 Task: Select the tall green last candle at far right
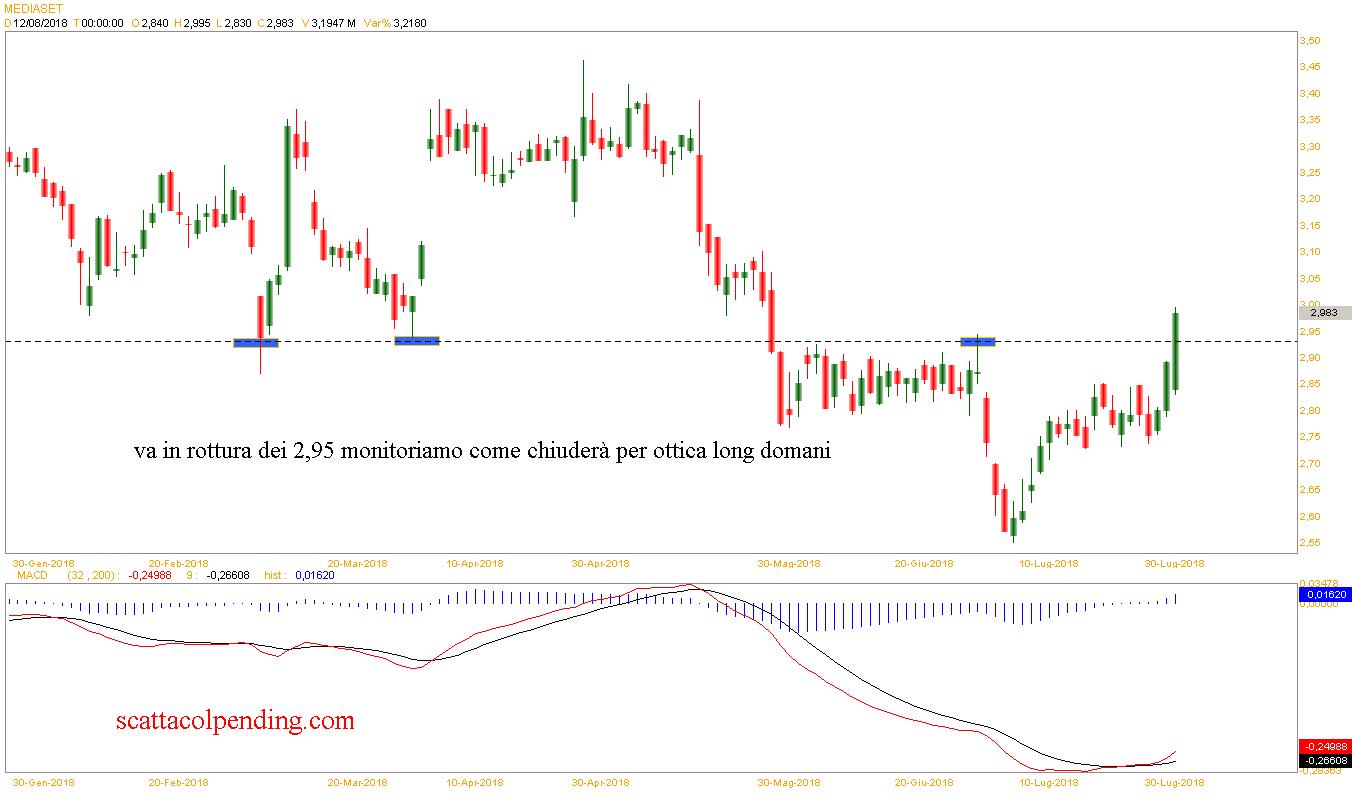(1176, 351)
